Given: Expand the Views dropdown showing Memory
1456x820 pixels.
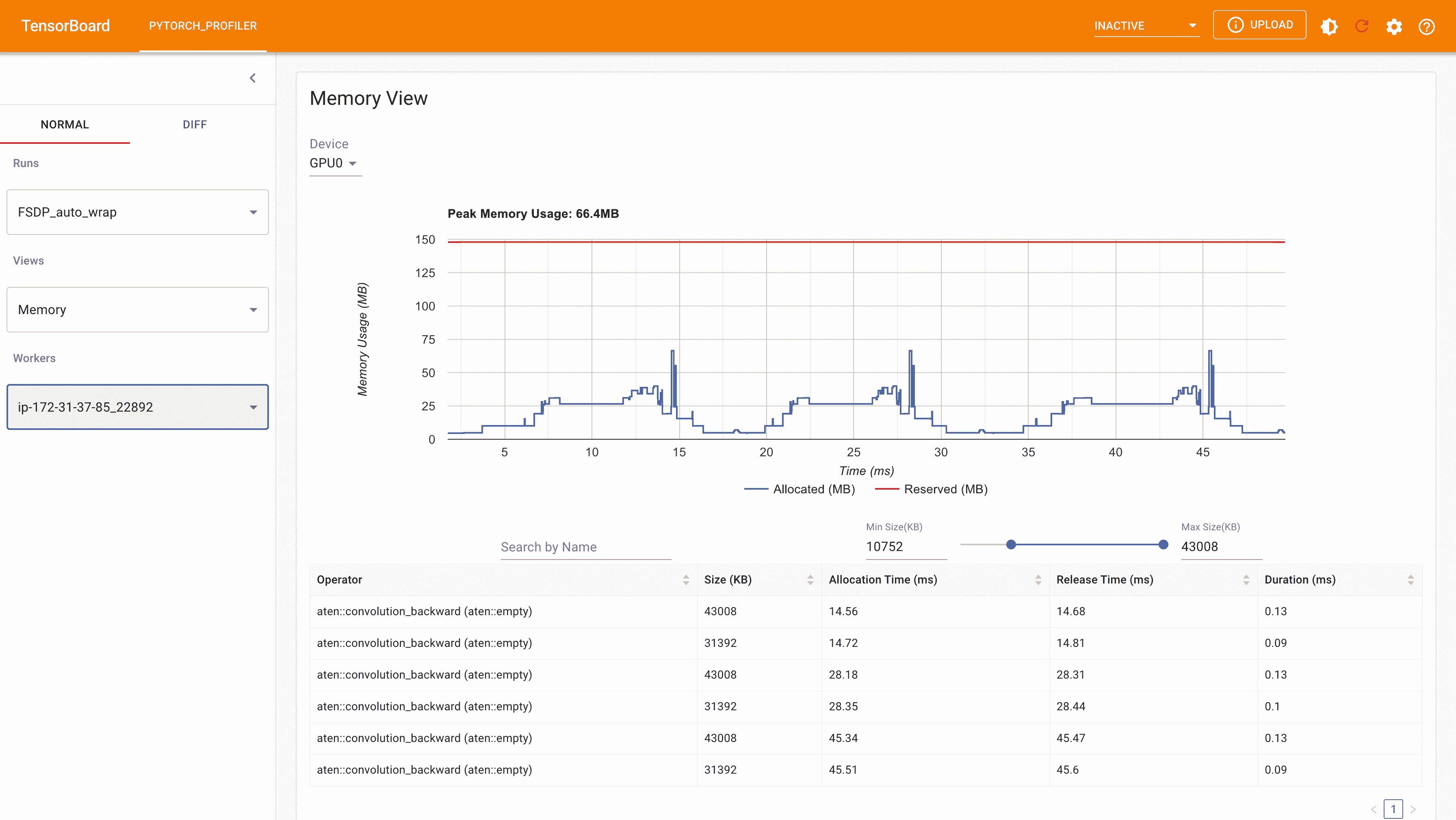Looking at the screenshot, I should pyautogui.click(x=137, y=309).
